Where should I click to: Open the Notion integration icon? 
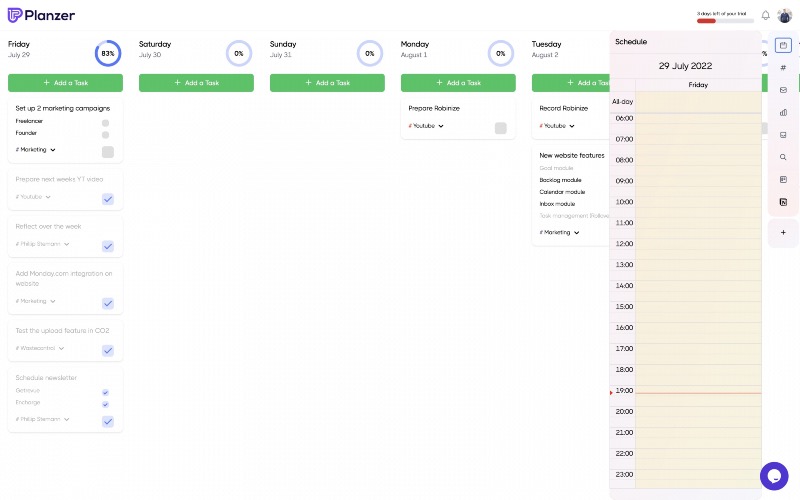coord(784,202)
